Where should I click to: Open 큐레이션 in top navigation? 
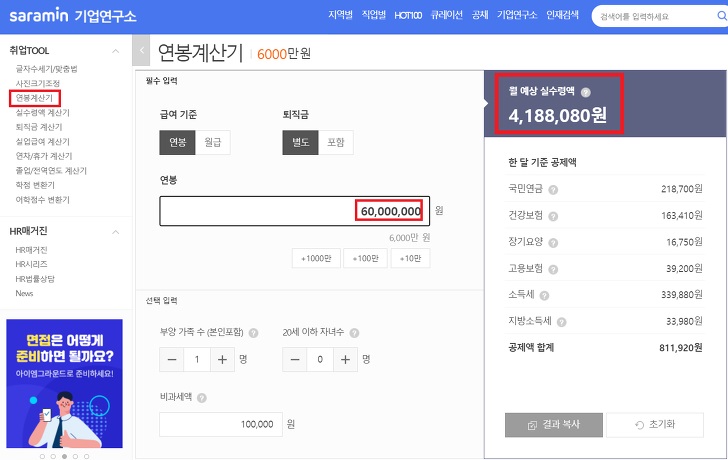(447, 15)
